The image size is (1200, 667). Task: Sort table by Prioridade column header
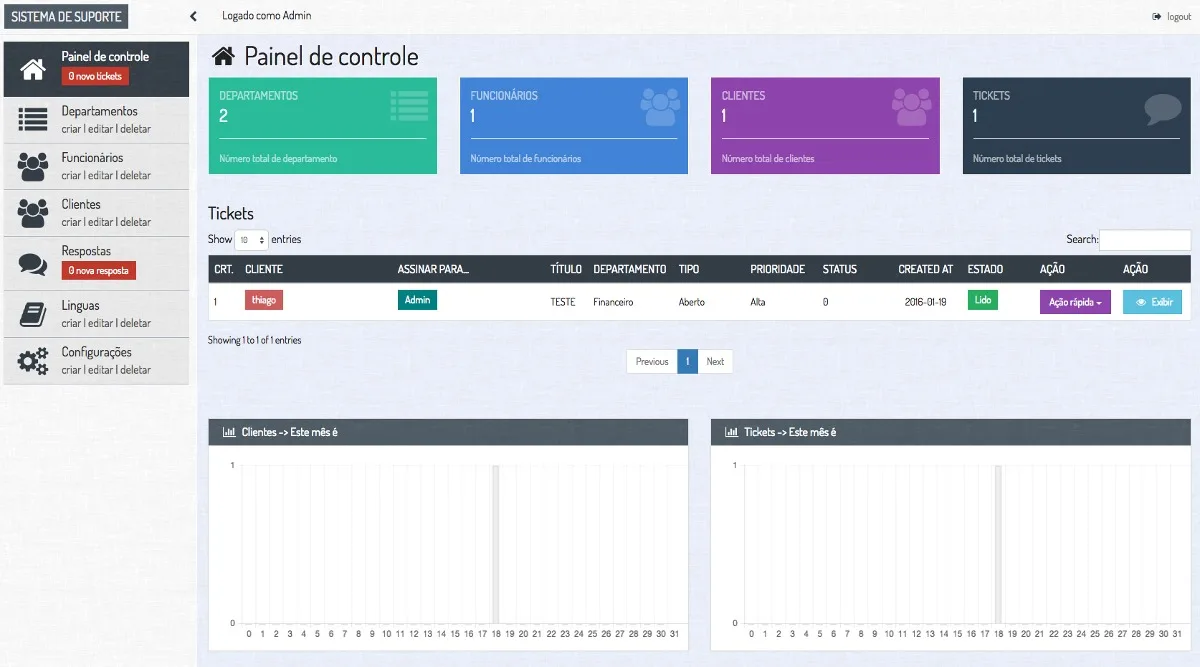click(x=777, y=269)
